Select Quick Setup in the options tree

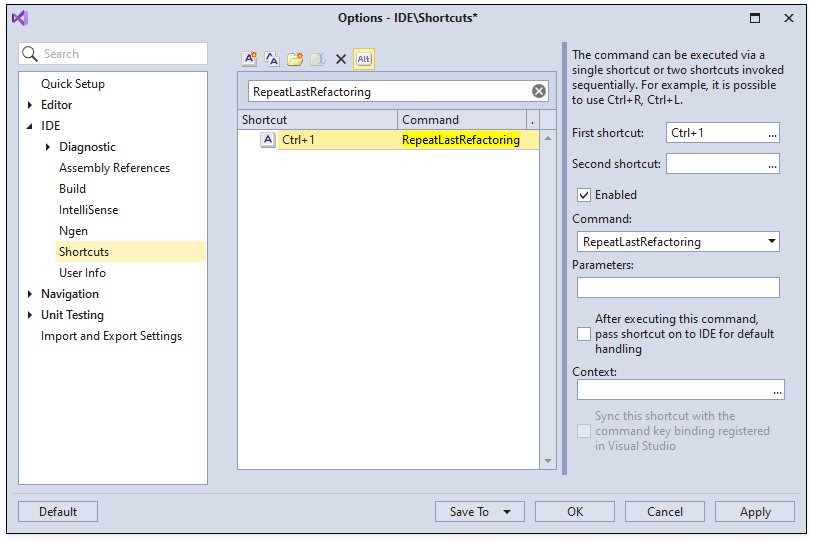click(x=73, y=84)
